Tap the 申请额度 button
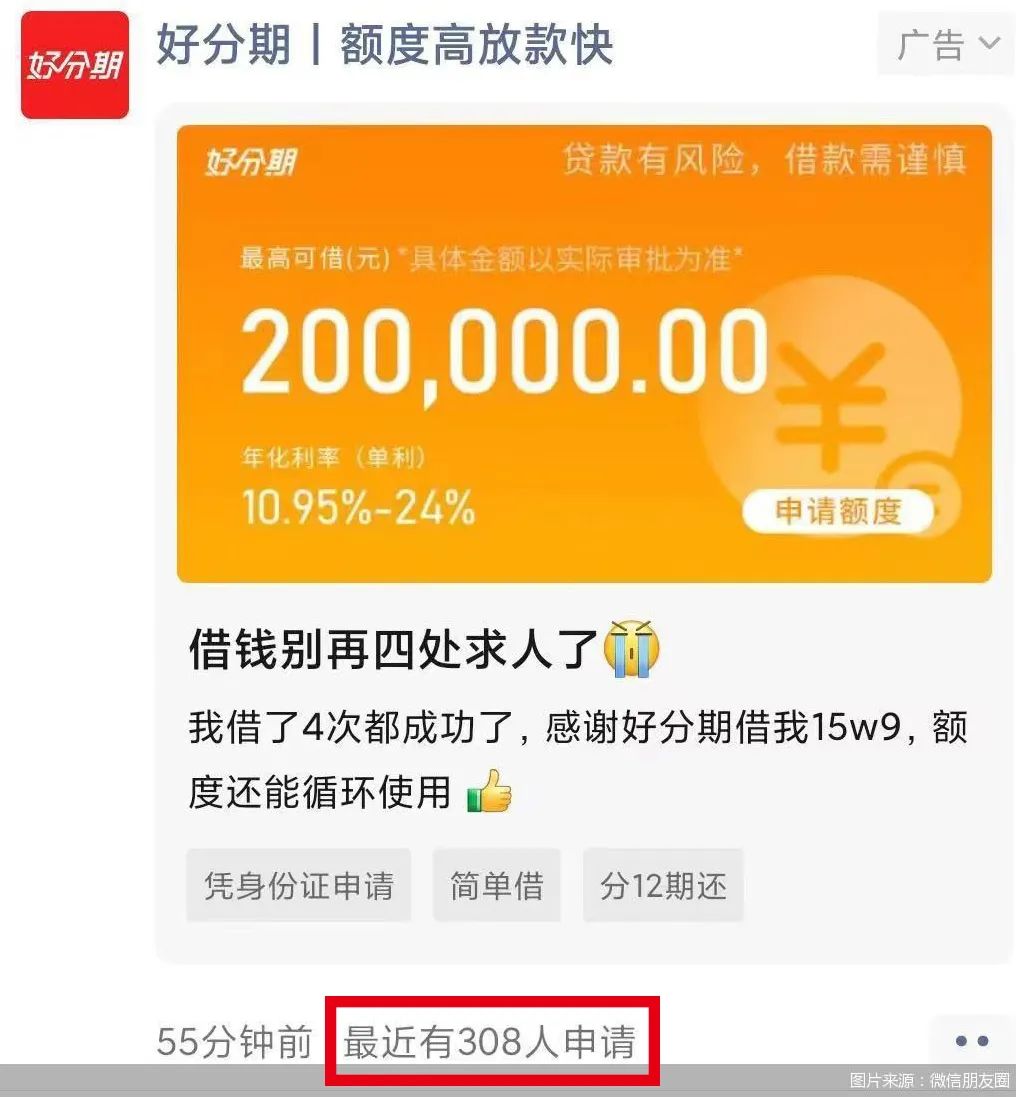This screenshot has width=1016, height=1097. [x=838, y=511]
